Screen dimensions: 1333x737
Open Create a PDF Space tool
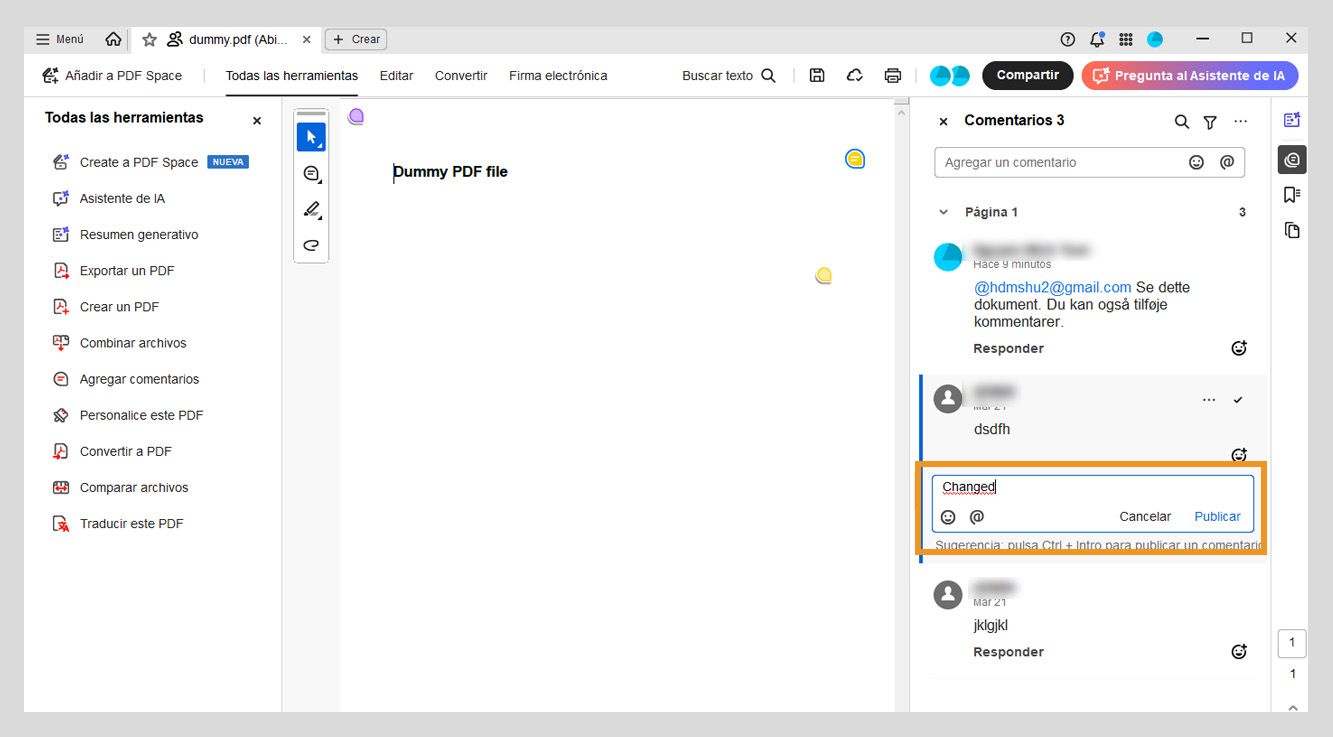(150, 162)
